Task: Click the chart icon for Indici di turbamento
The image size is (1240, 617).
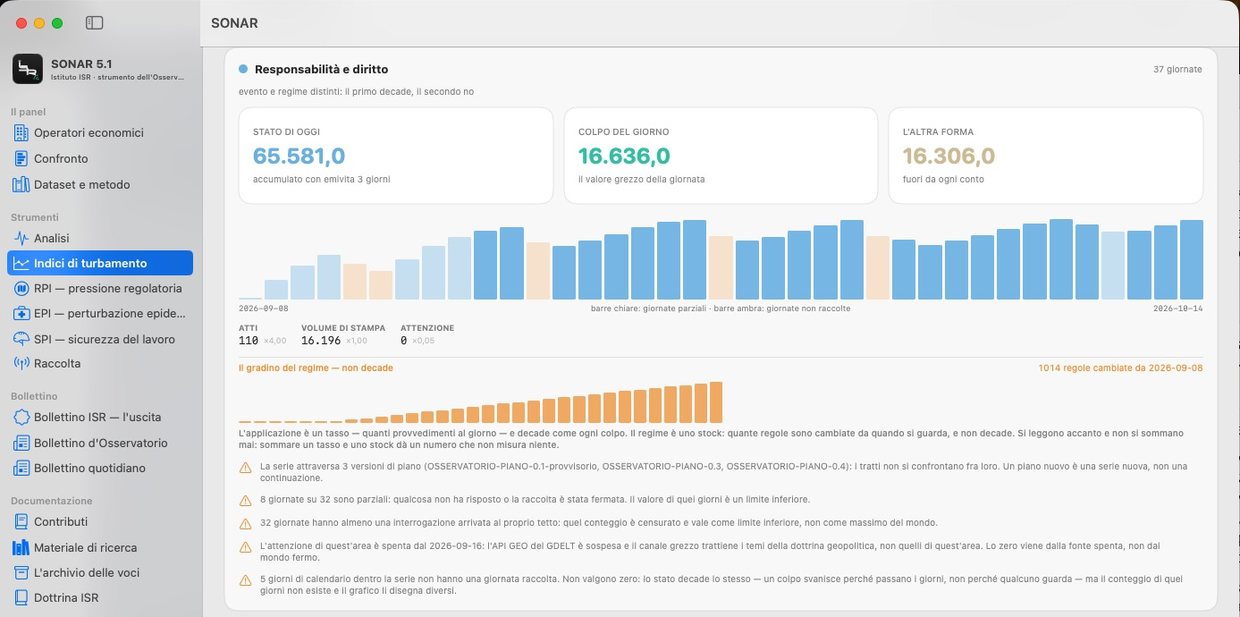Action: tap(22, 264)
